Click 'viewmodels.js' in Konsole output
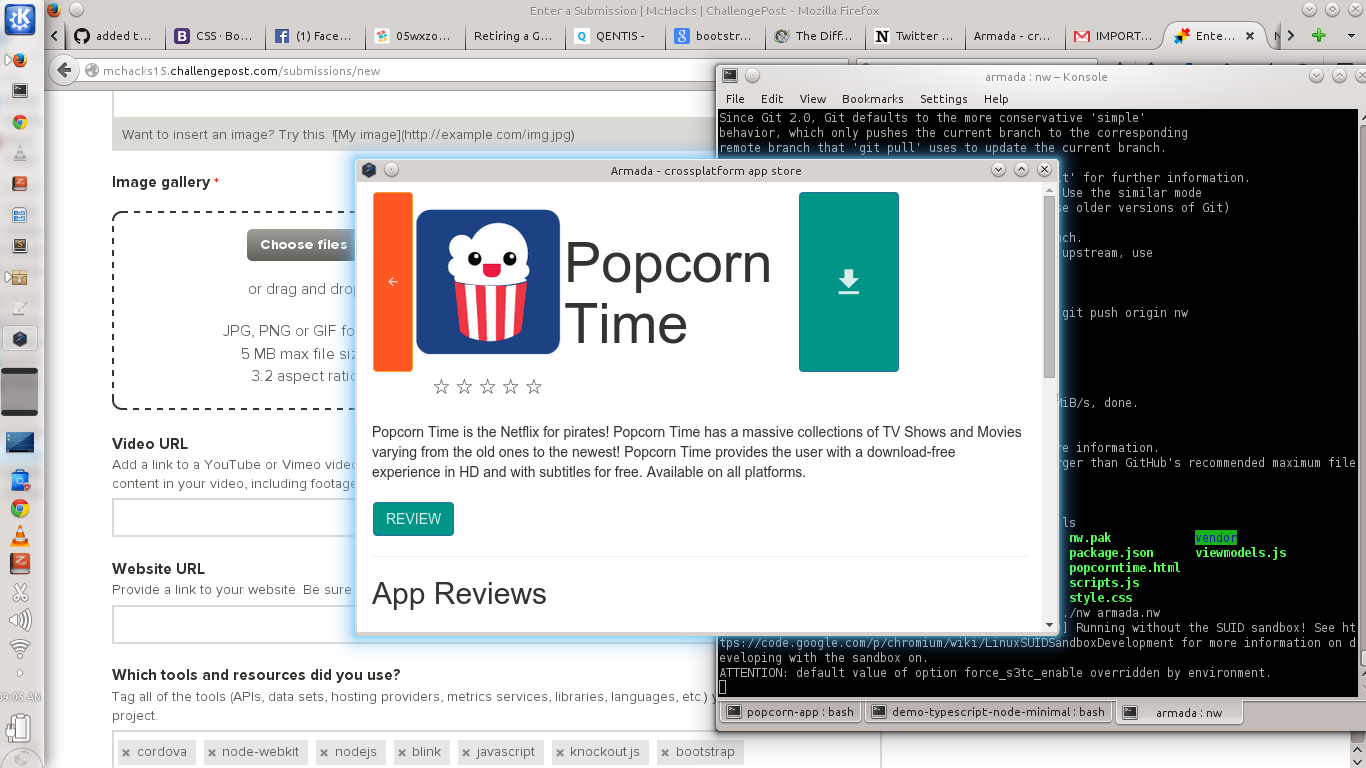This screenshot has width=1366, height=768. tap(1240, 552)
